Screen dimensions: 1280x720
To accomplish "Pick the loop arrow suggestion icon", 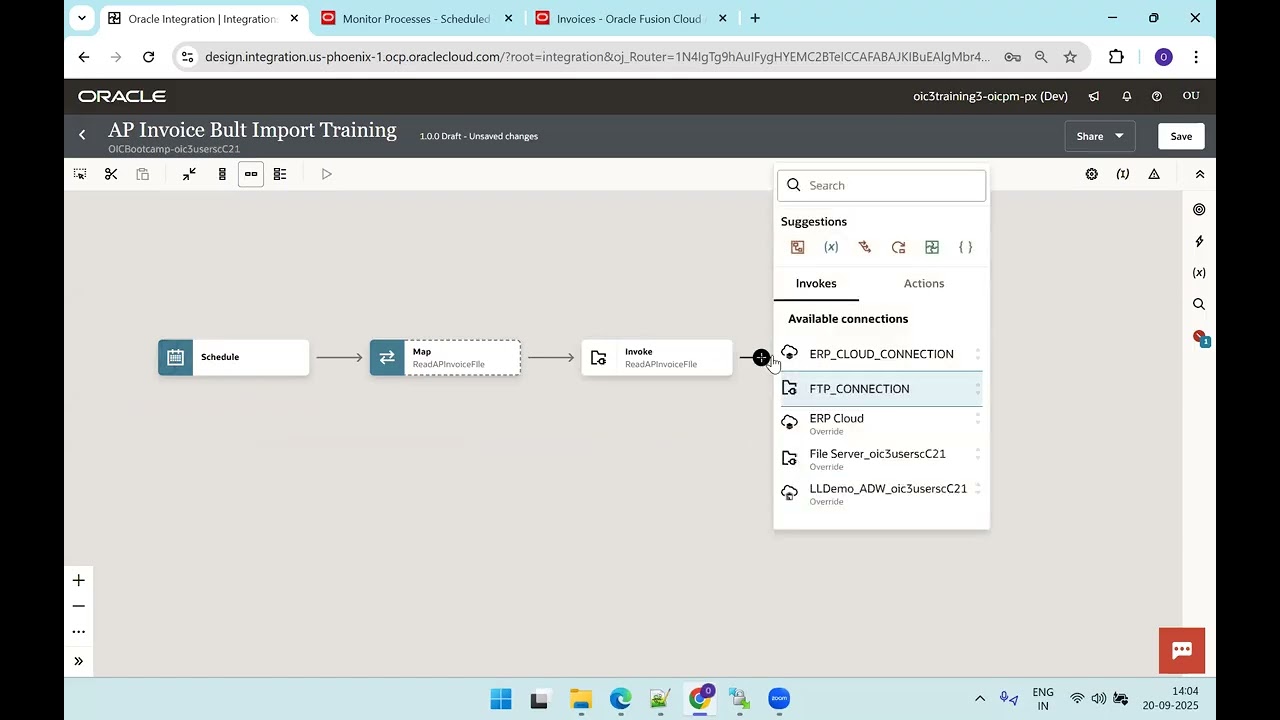I will (898, 247).
